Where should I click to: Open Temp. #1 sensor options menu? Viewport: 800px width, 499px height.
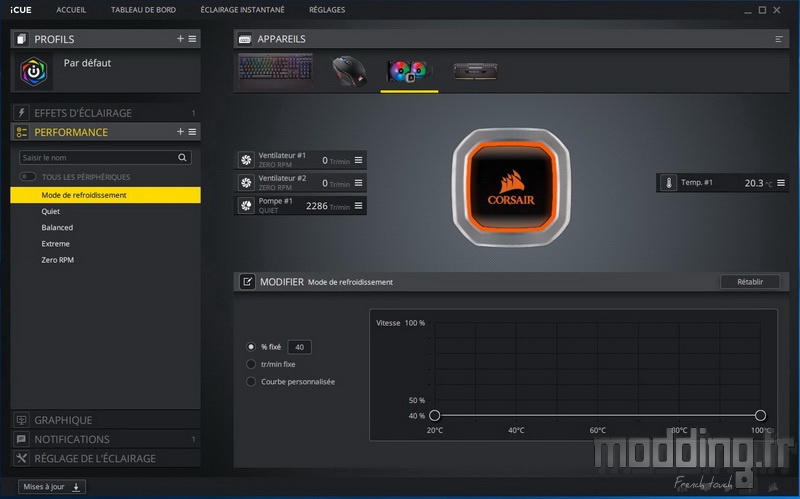pos(781,183)
